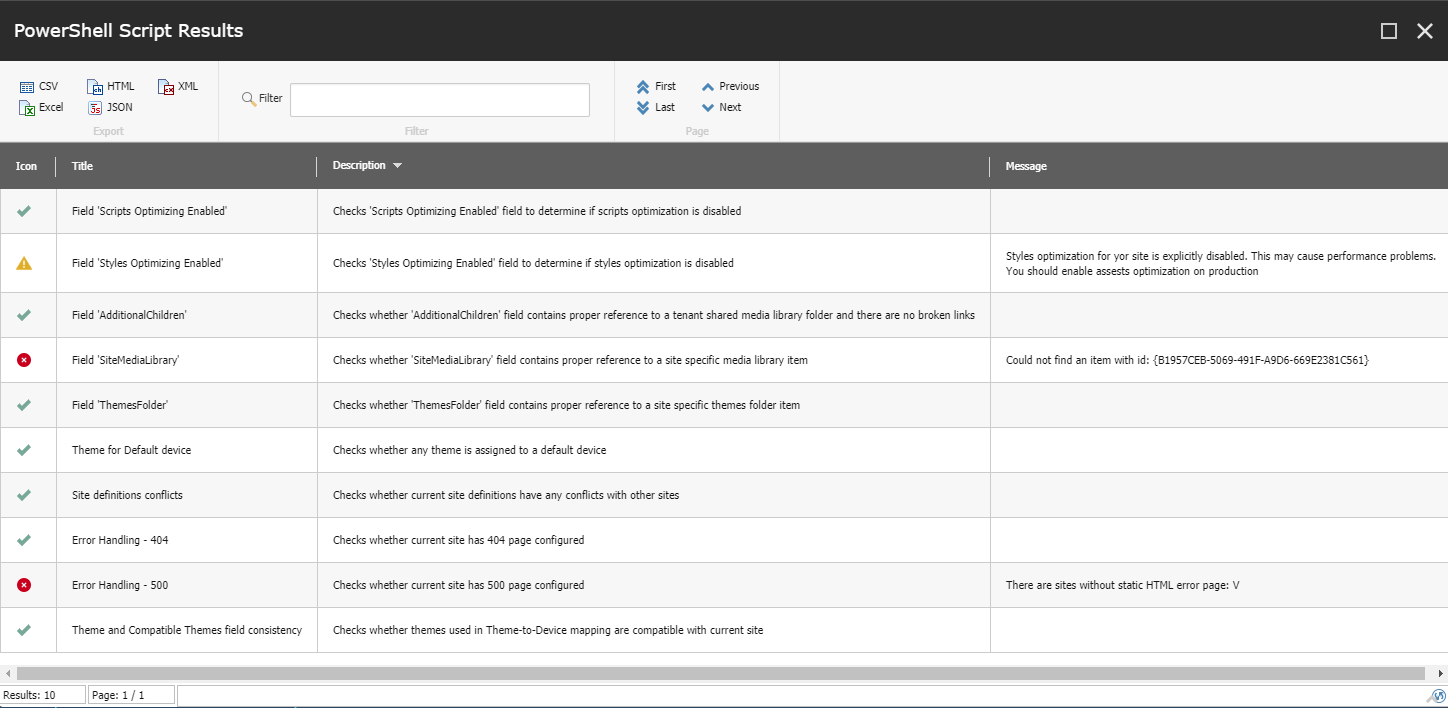
Task: Click description about tenant shared media library folder
Action: [653, 316]
